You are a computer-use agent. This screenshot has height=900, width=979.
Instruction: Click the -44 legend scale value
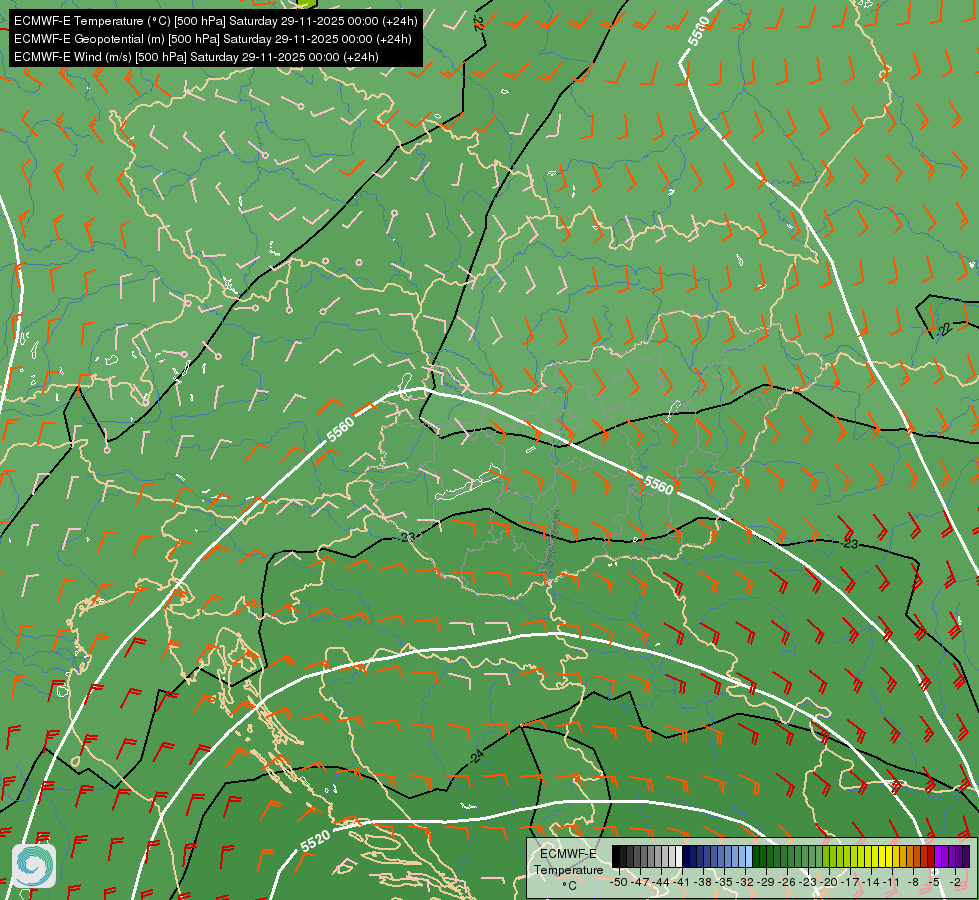click(661, 882)
